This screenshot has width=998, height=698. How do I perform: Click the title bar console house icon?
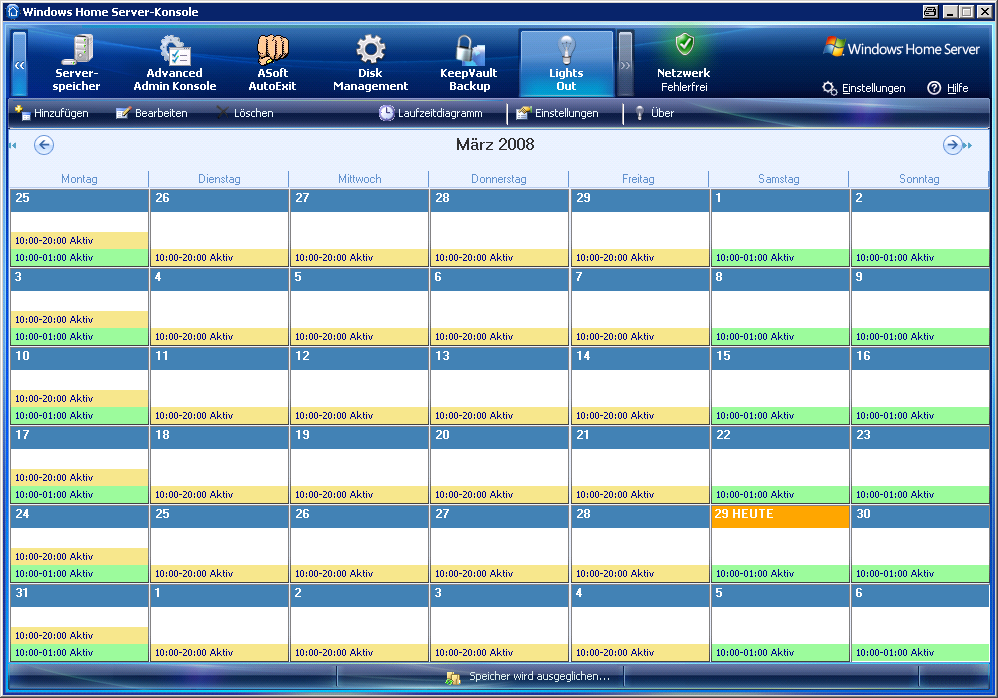point(13,11)
